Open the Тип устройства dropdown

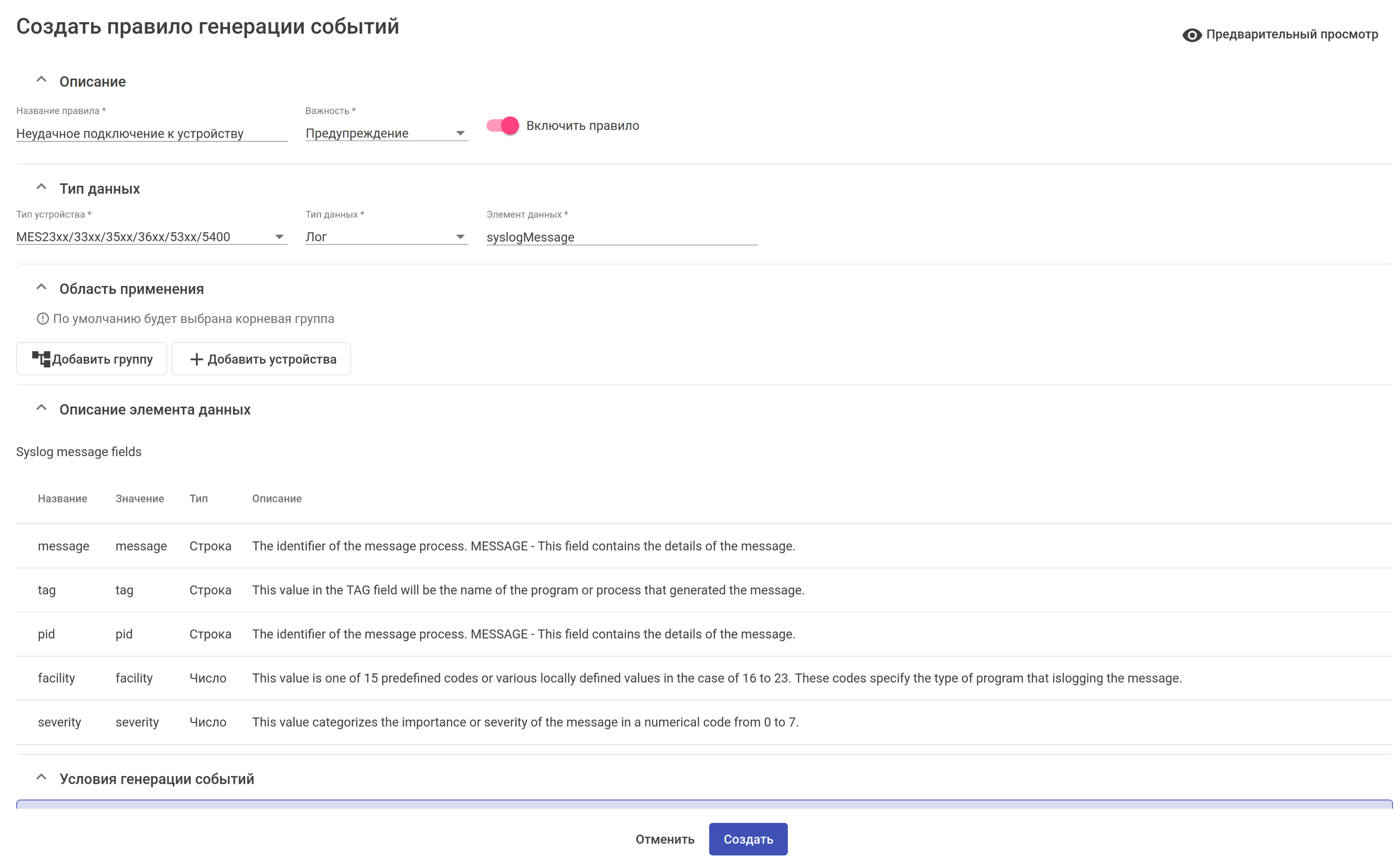pos(151,237)
